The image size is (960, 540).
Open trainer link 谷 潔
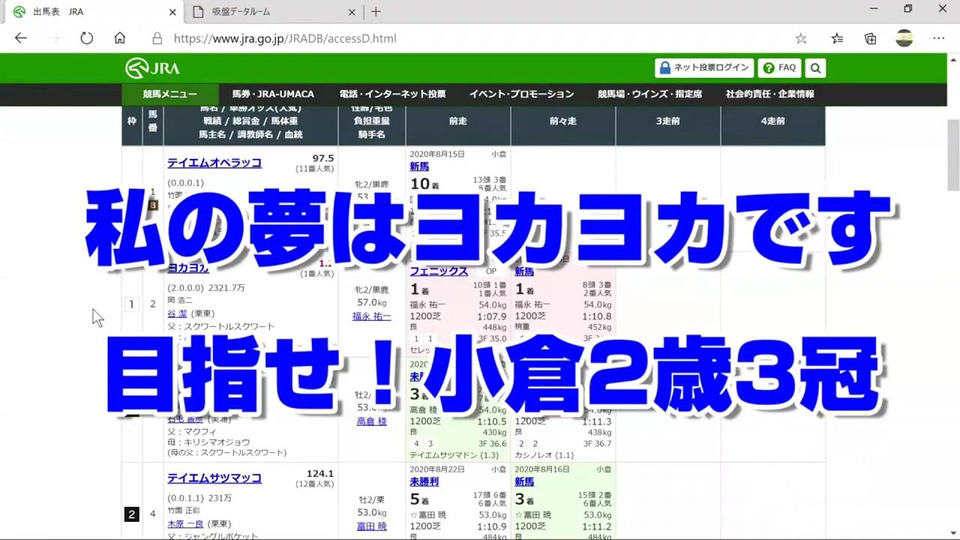[x=177, y=313]
